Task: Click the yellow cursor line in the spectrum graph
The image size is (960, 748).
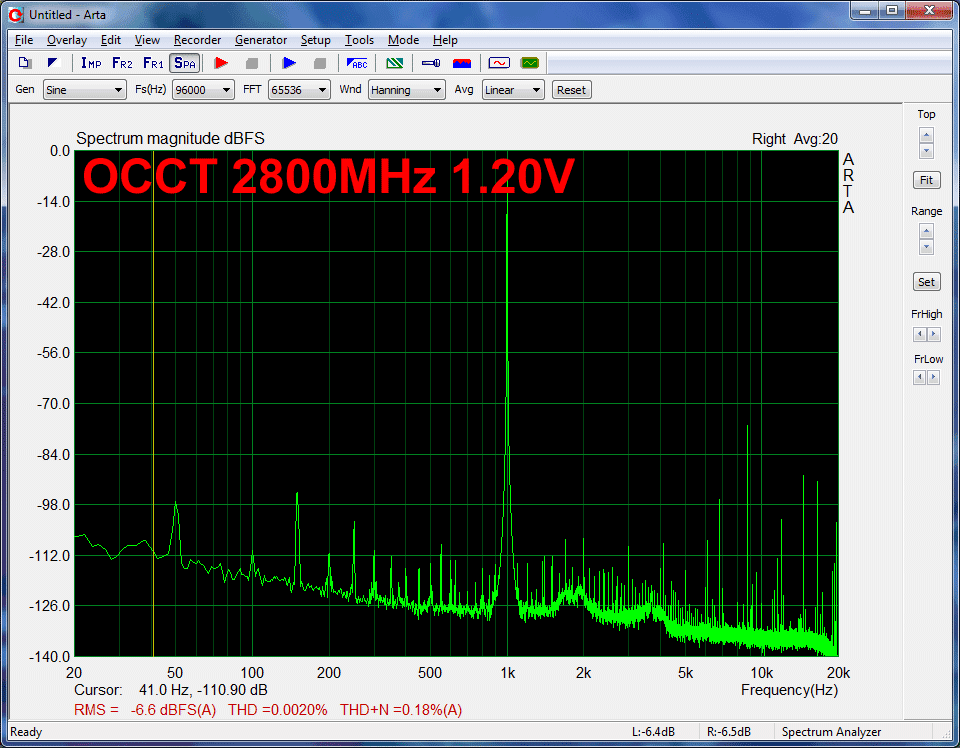Action: click(153, 404)
